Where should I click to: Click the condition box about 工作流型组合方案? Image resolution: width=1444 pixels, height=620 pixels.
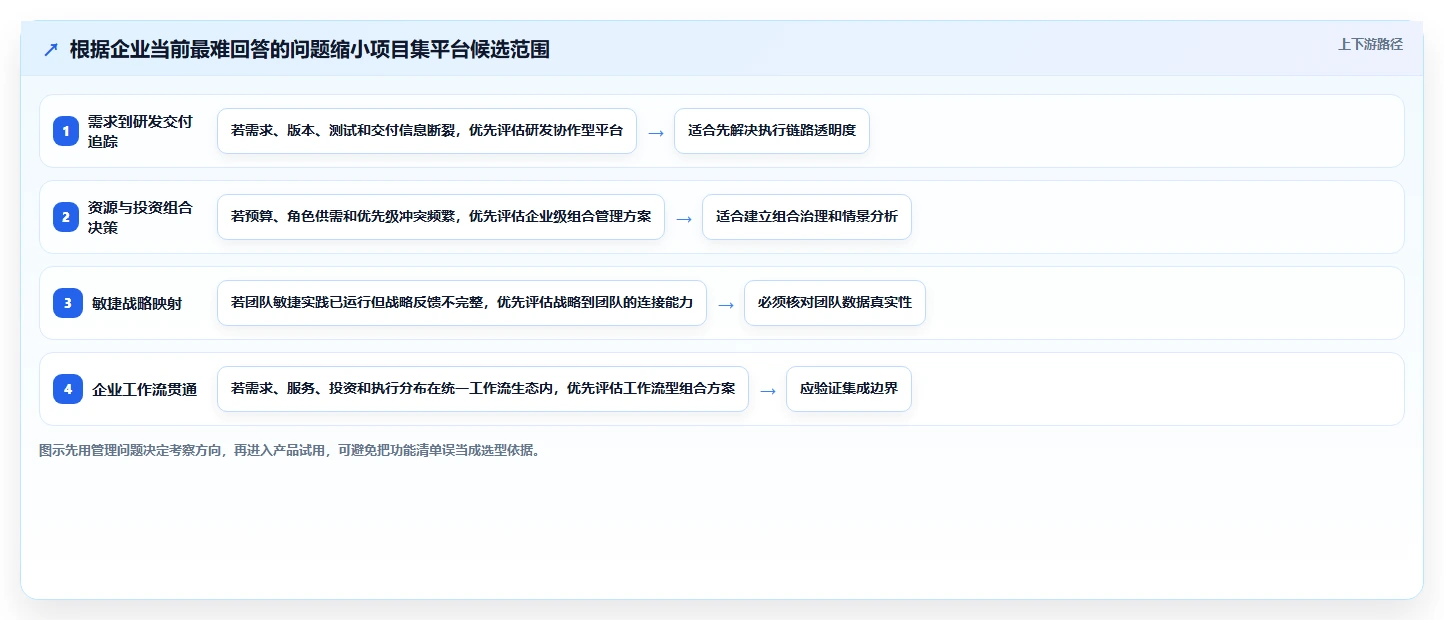coord(483,389)
